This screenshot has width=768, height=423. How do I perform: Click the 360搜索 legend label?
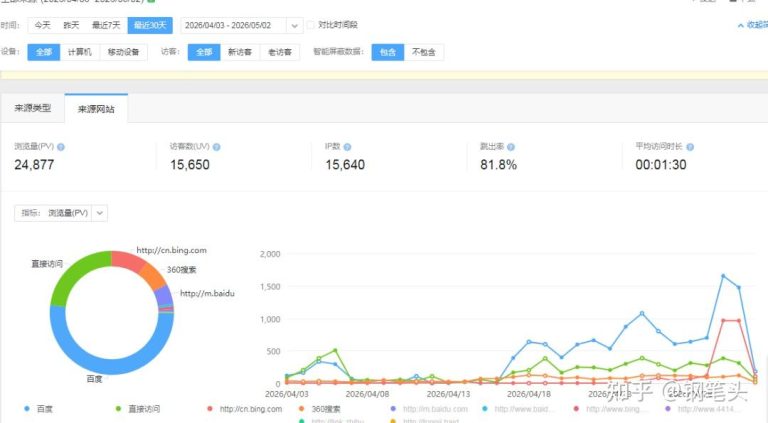pyautogui.click(x=326, y=409)
